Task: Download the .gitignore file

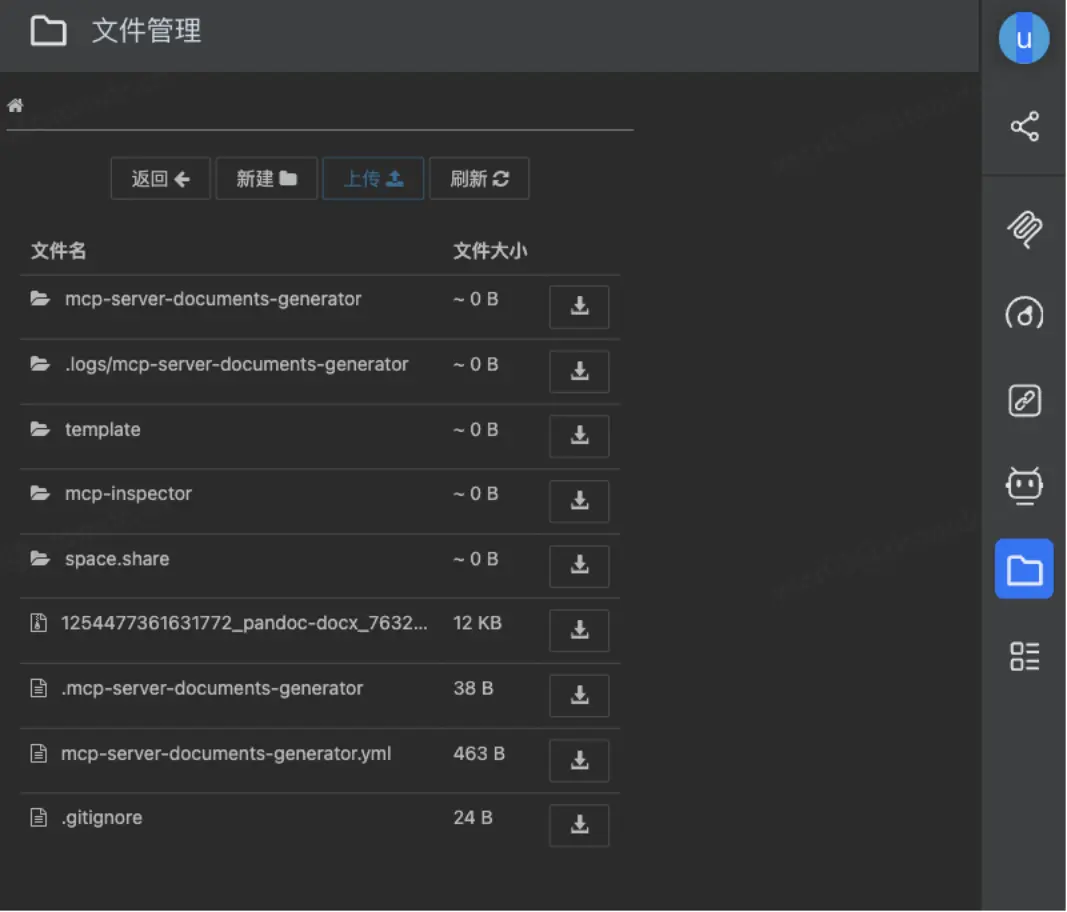Action: tap(579, 826)
